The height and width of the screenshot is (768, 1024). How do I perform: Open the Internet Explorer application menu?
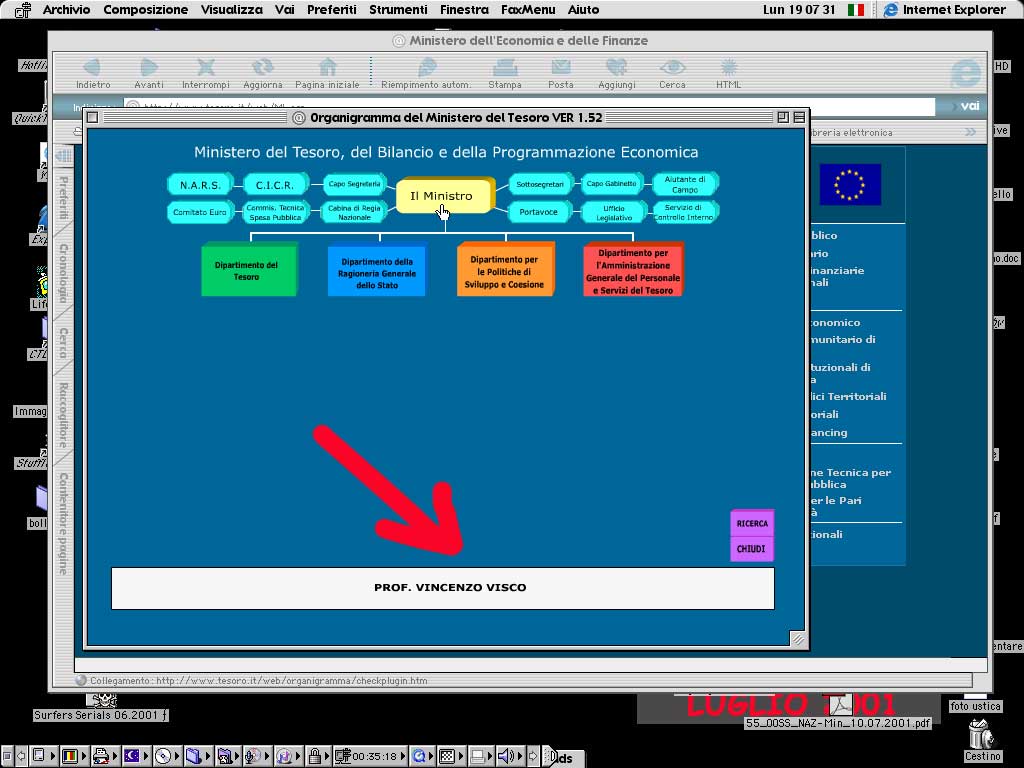[944, 10]
